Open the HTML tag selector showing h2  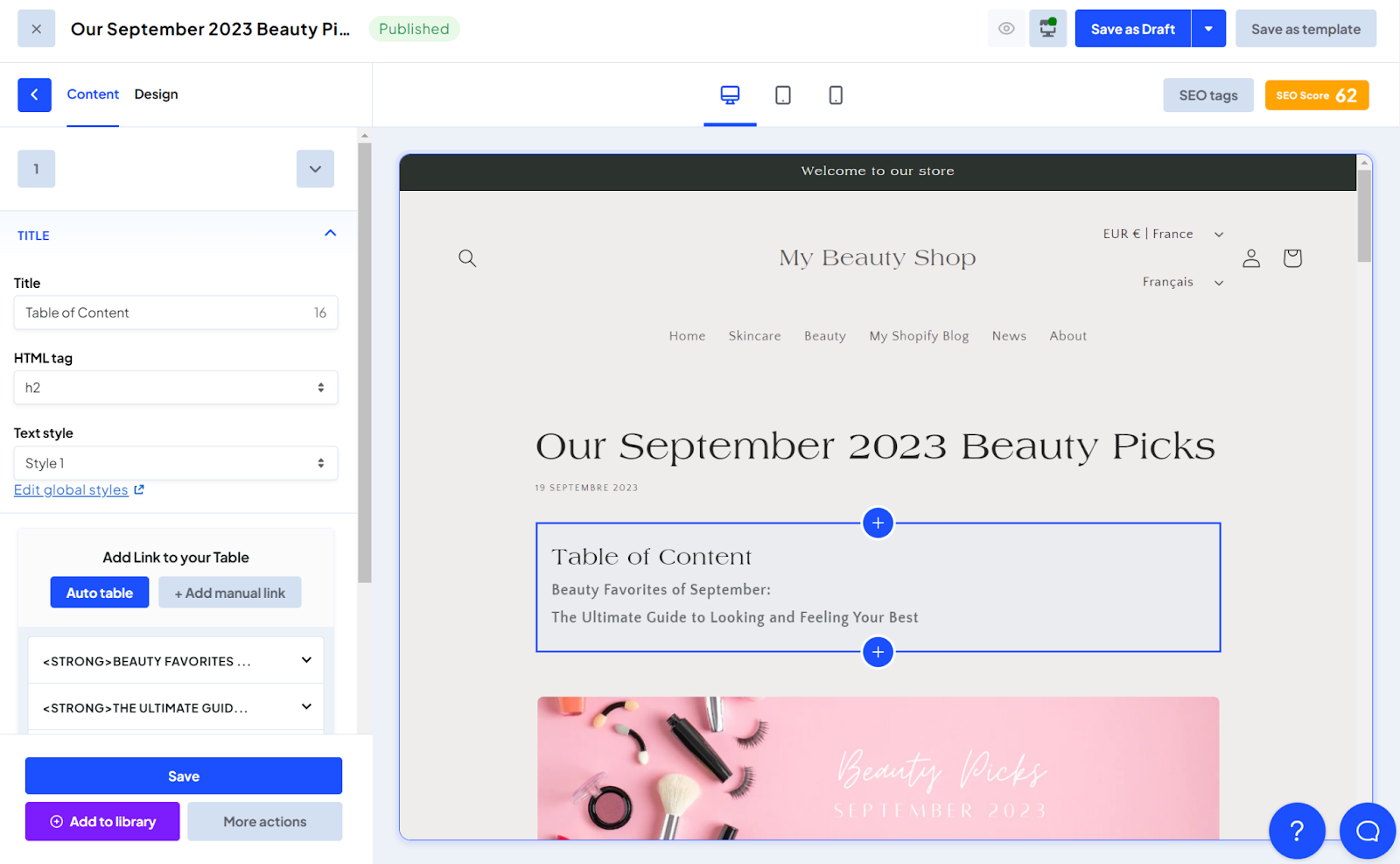[175, 387]
